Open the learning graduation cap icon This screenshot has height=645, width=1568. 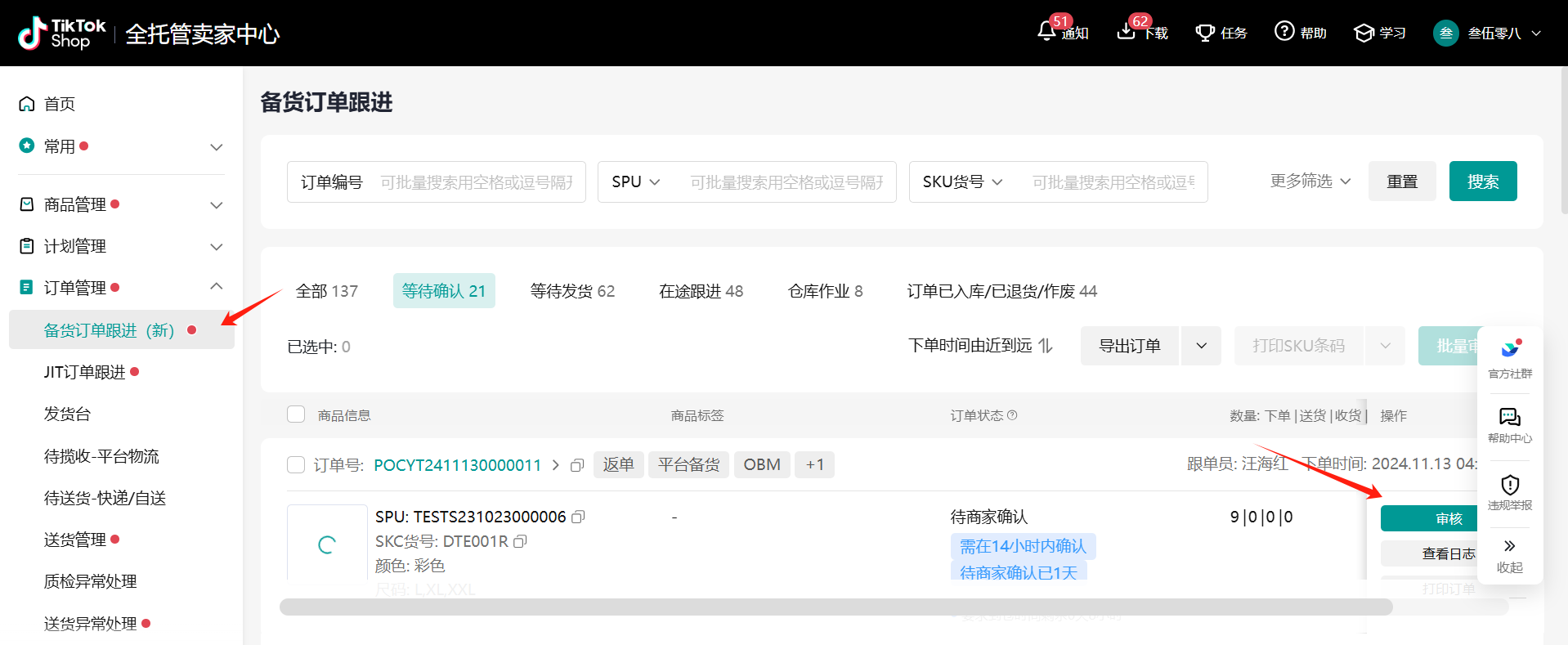pos(1364,33)
